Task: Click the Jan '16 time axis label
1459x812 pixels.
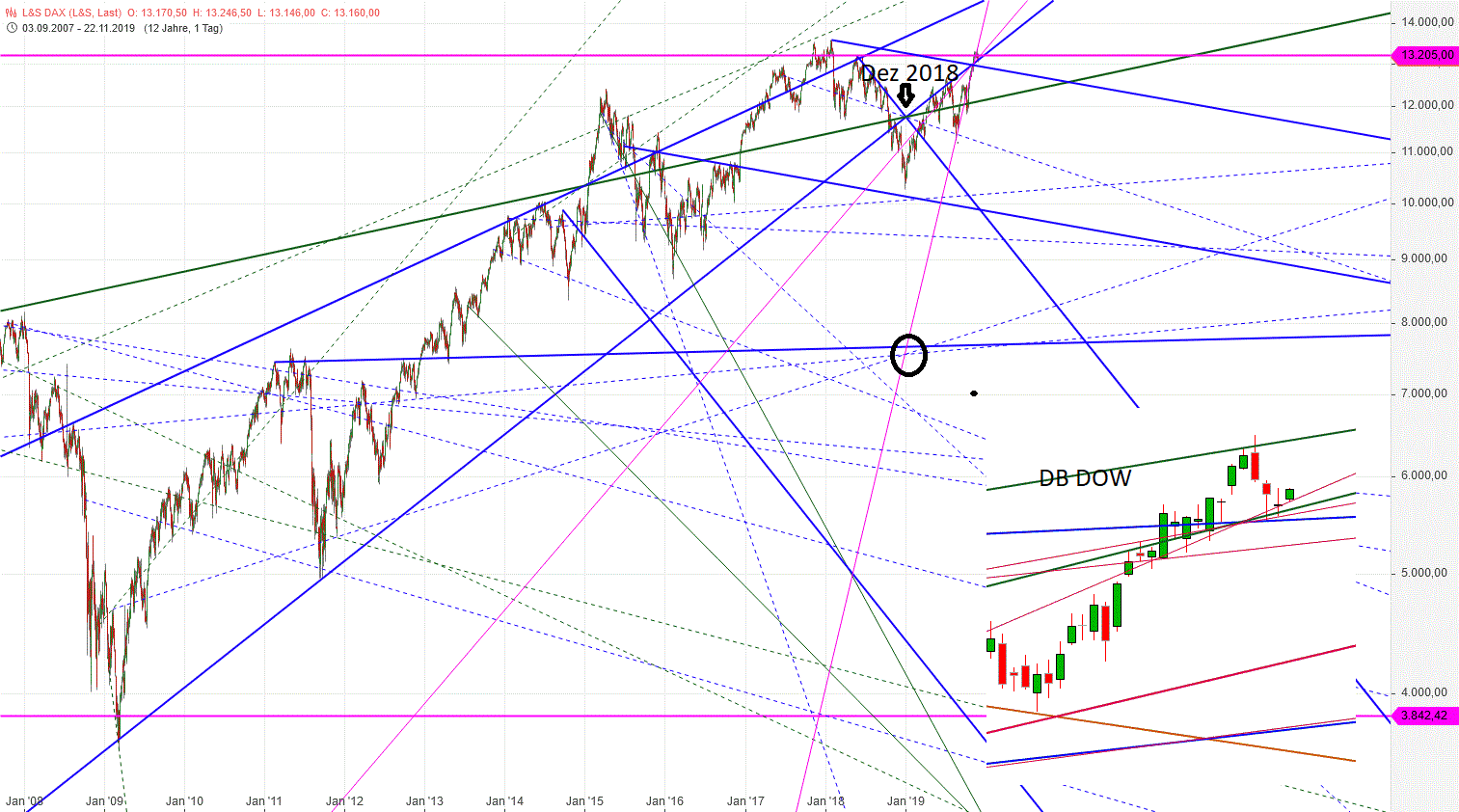Action: tap(665, 801)
